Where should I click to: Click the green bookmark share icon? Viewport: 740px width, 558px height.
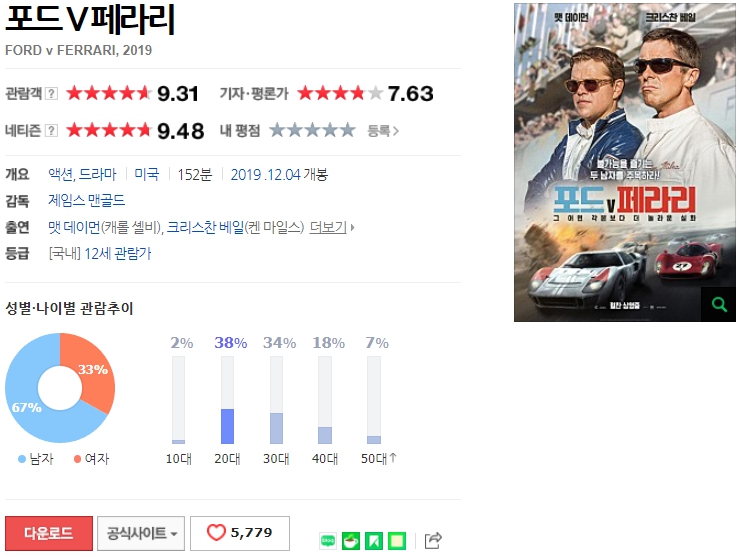pos(374,541)
